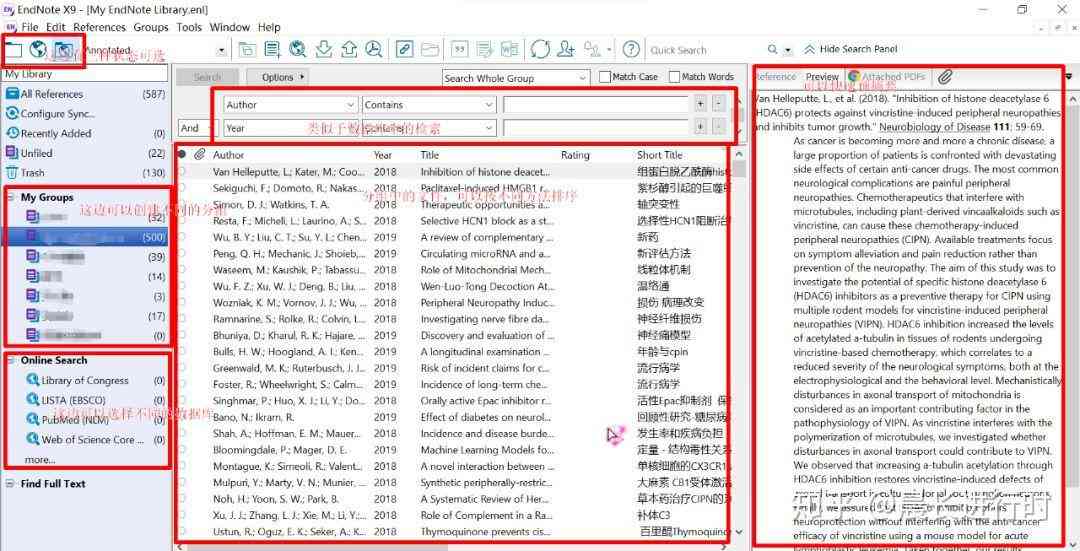Sort by the read status dot column header
Viewport: 1080px width, 551px height.
(x=182, y=155)
